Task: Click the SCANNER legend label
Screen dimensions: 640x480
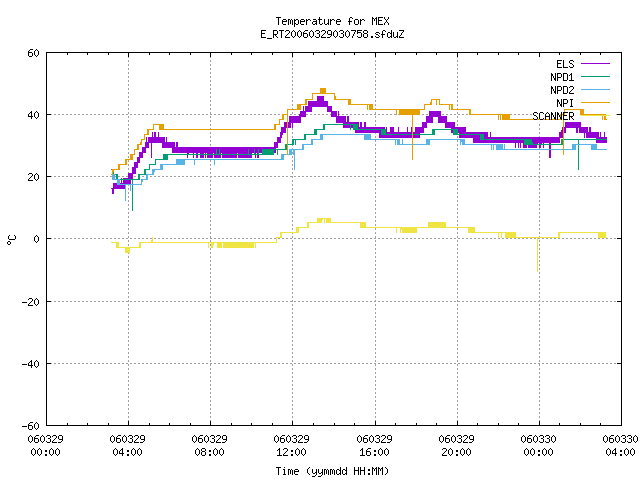Action: [553, 116]
